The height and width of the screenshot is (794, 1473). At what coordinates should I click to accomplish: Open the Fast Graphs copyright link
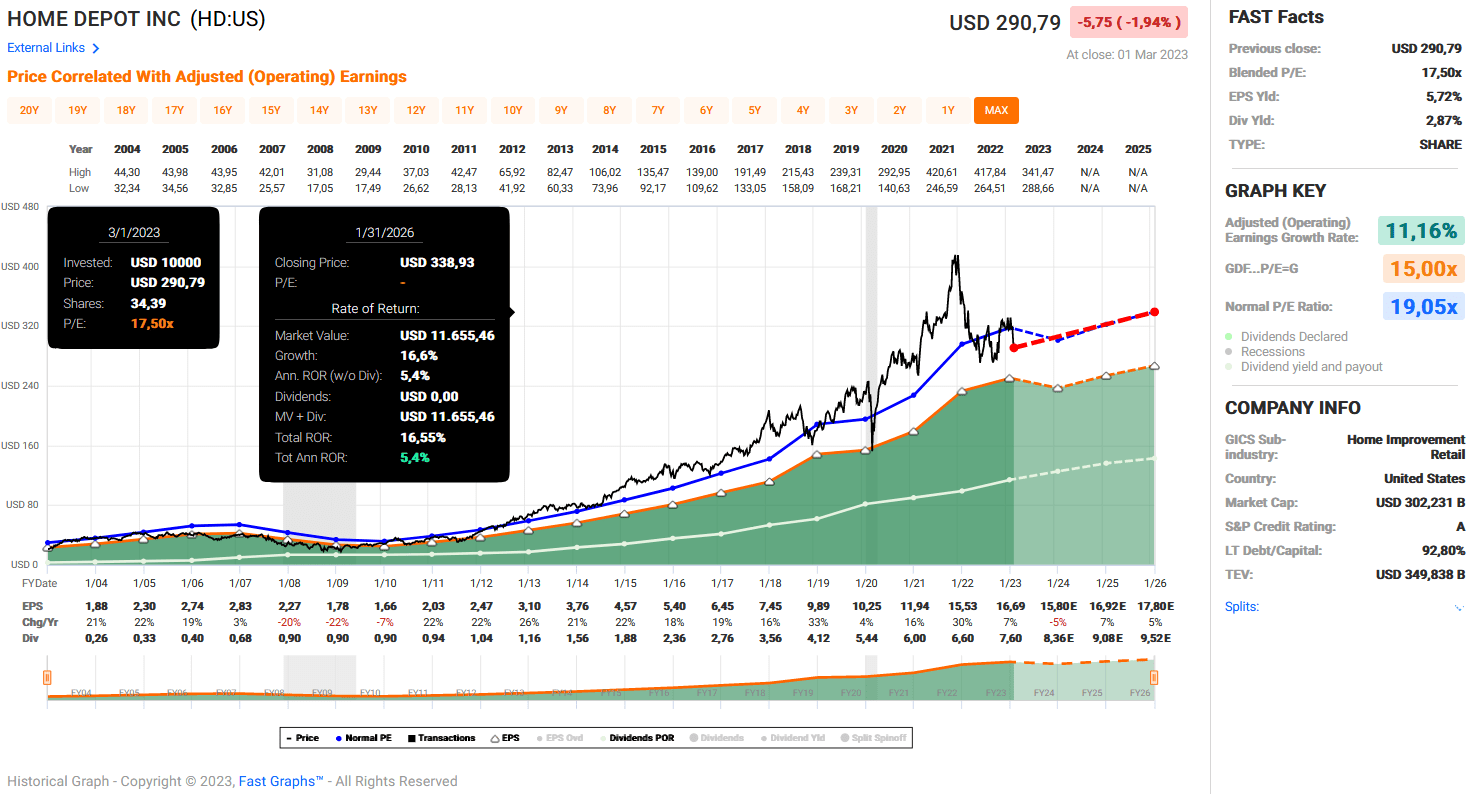tap(281, 781)
